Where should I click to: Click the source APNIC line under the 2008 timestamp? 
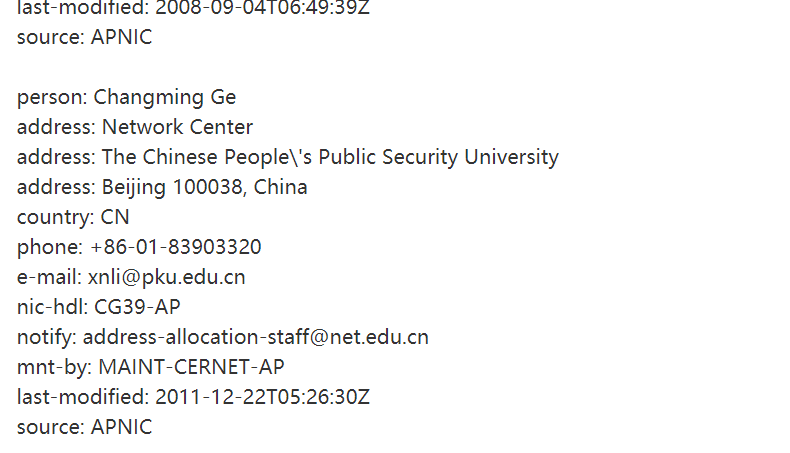pos(84,38)
